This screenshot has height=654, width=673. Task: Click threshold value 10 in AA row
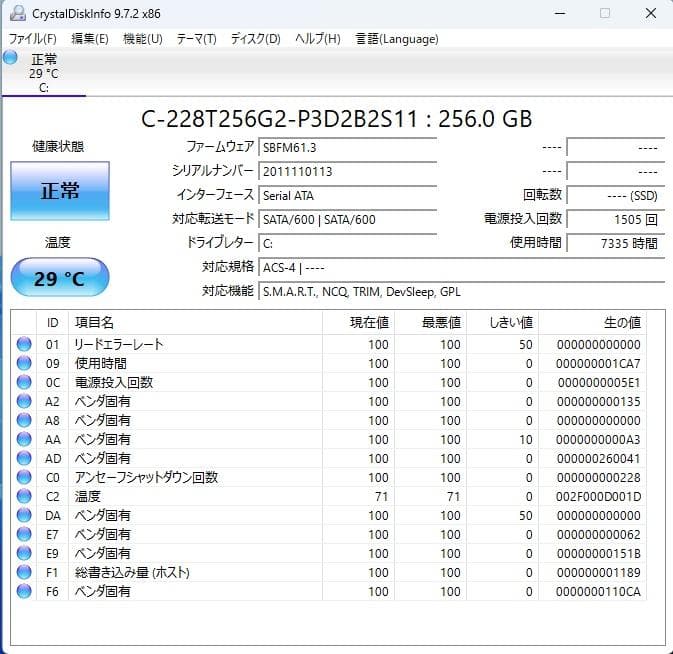525,439
